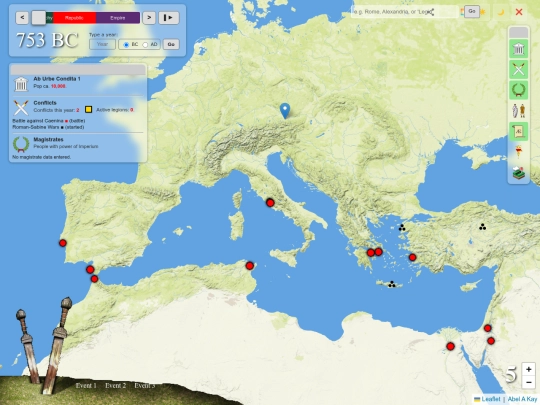Click the timeline slider handle
This screenshot has height=405, width=540.
click(x=39, y=18)
